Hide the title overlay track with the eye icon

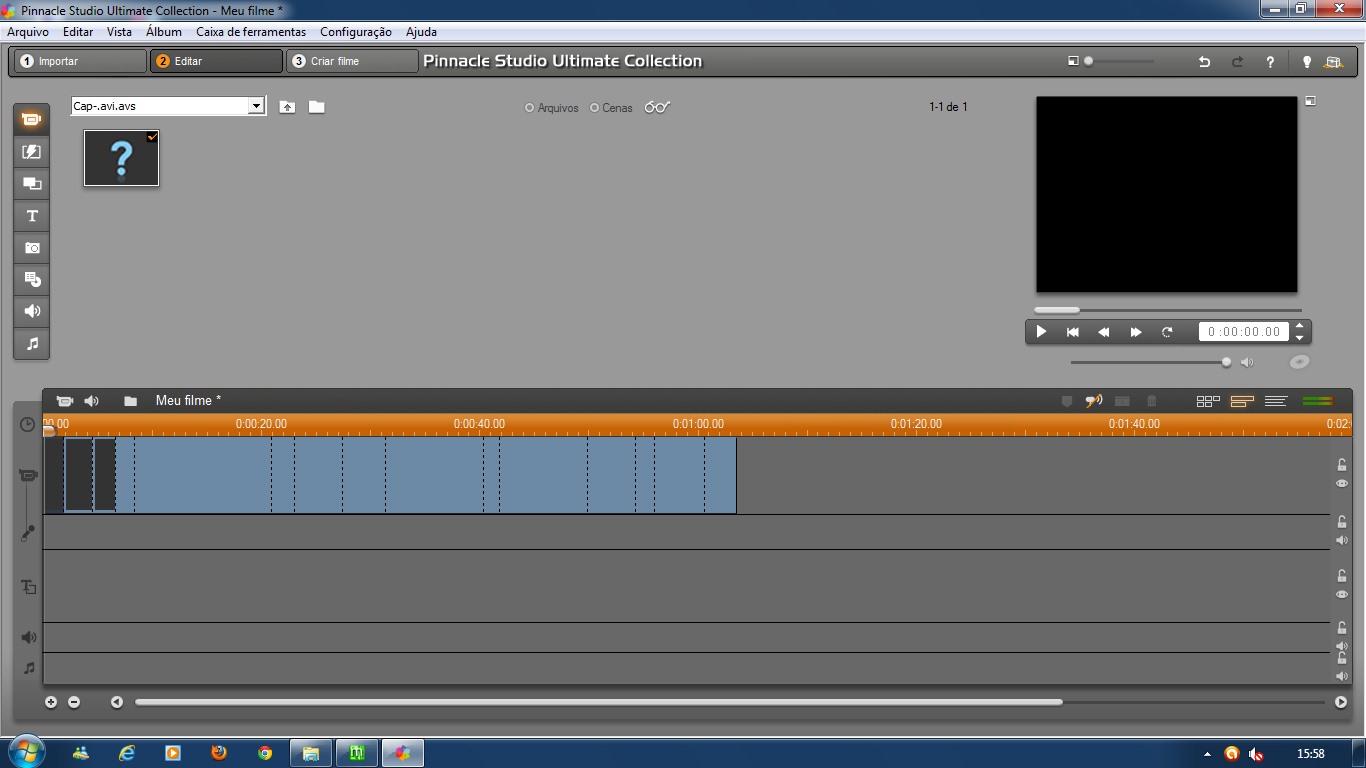pyautogui.click(x=1342, y=594)
